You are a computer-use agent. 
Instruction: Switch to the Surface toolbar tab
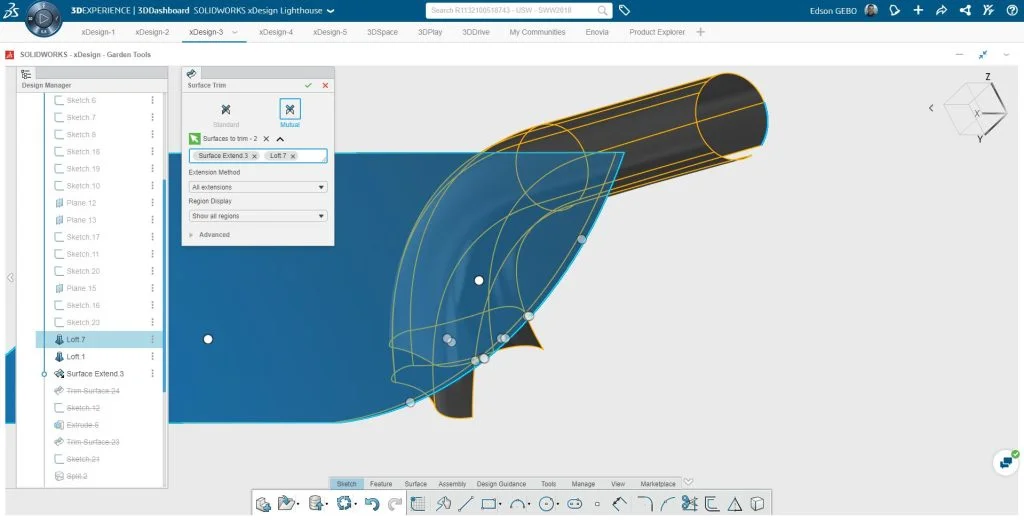pyautogui.click(x=415, y=484)
